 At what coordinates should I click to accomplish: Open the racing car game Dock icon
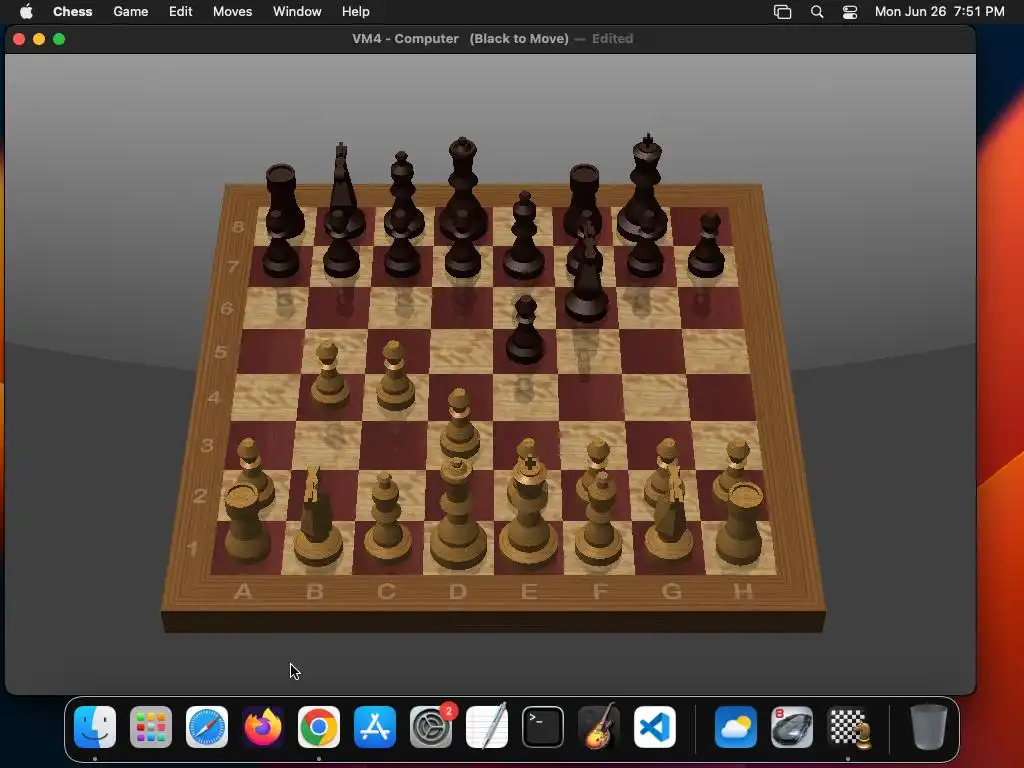[x=792, y=727]
